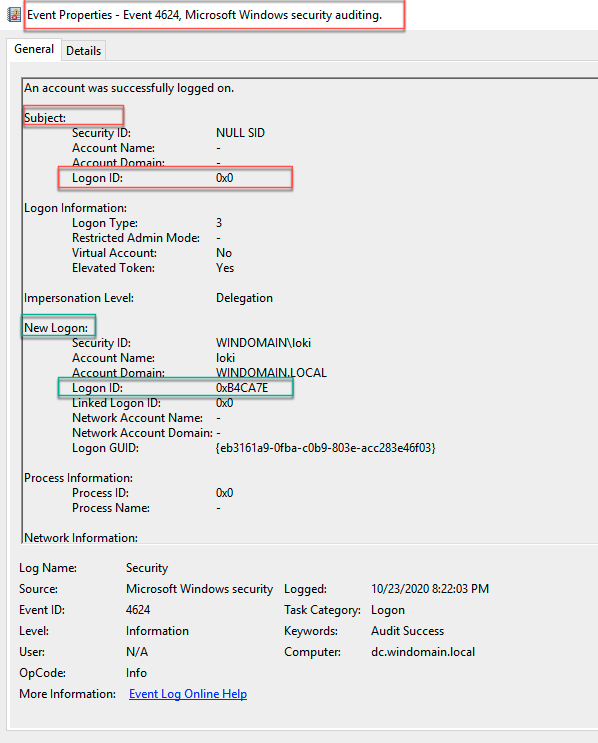Open the Event Log Online Help link
Image resolution: width=598 pixels, height=743 pixels.
coord(188,694)
